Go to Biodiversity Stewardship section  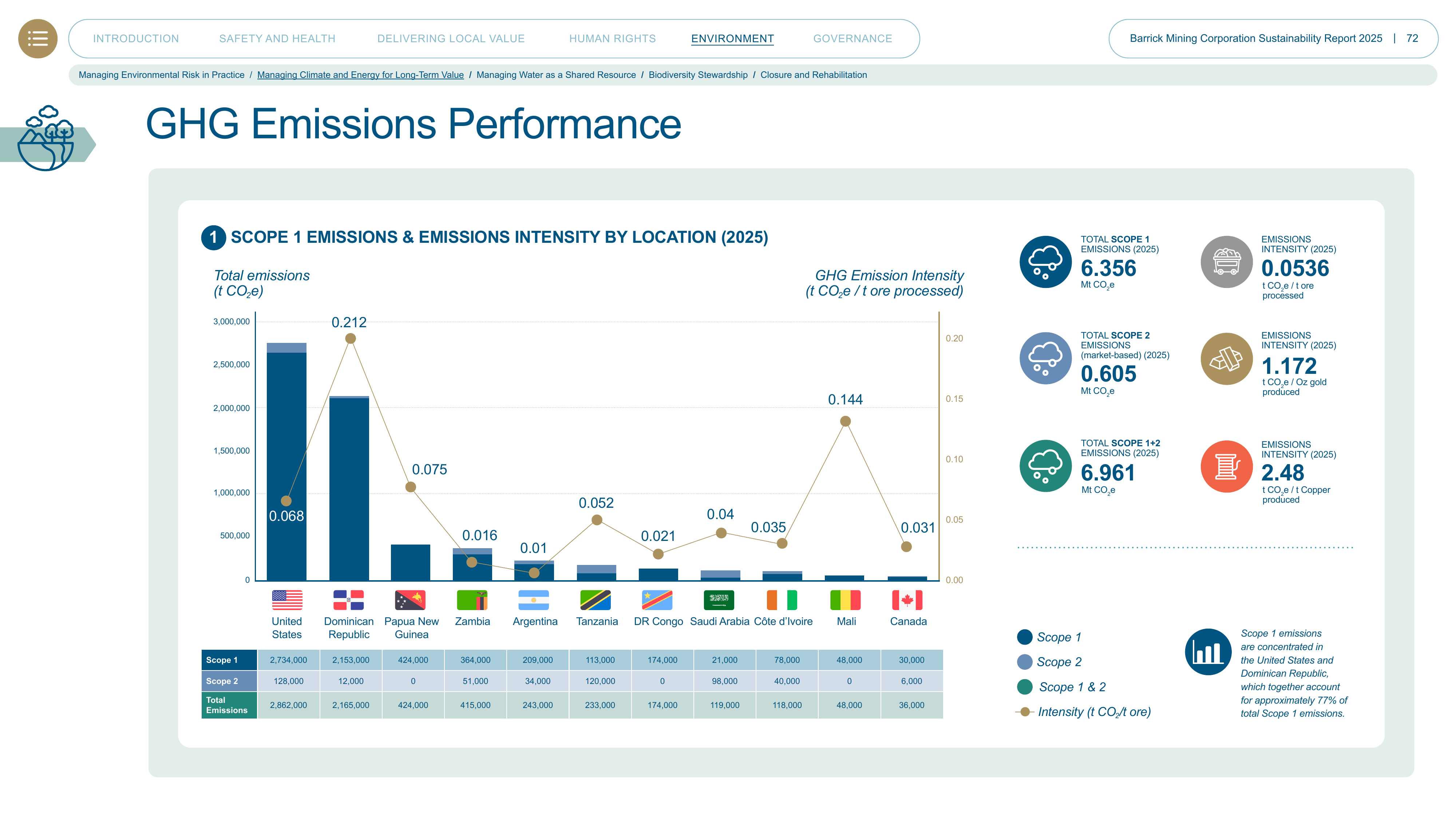pos(698,75)
